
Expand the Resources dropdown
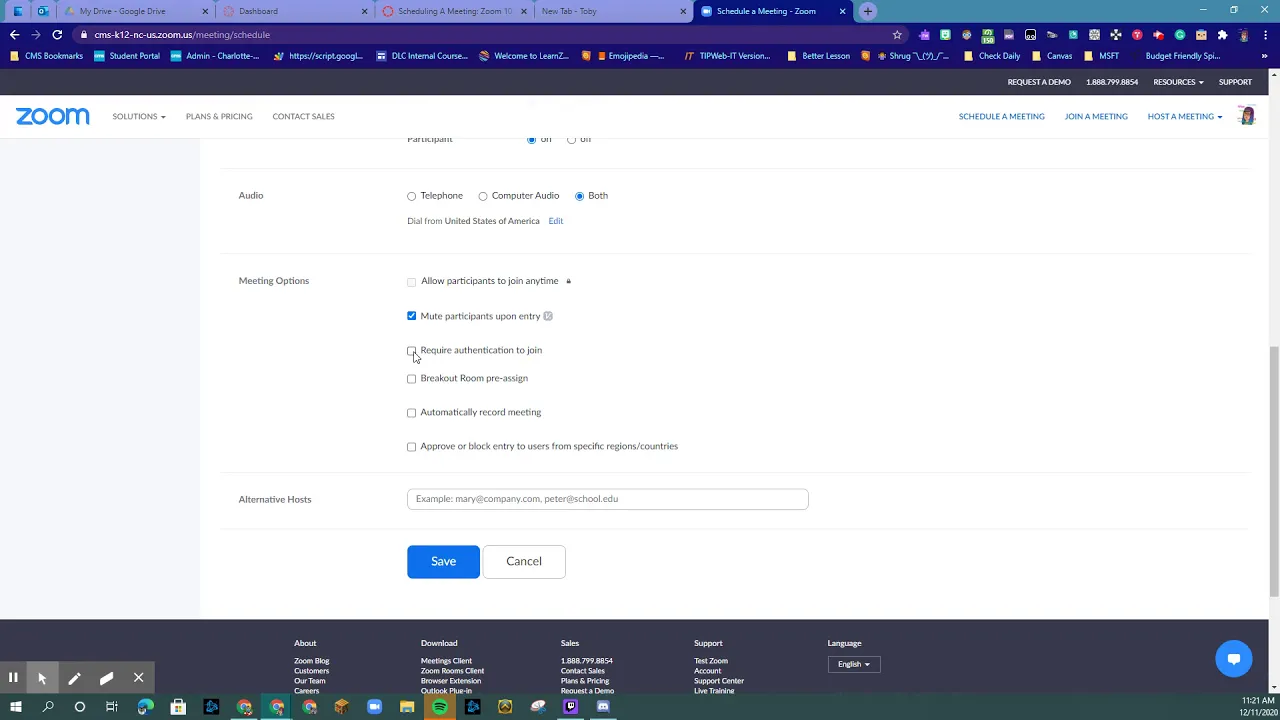(x=1178, y=82)
